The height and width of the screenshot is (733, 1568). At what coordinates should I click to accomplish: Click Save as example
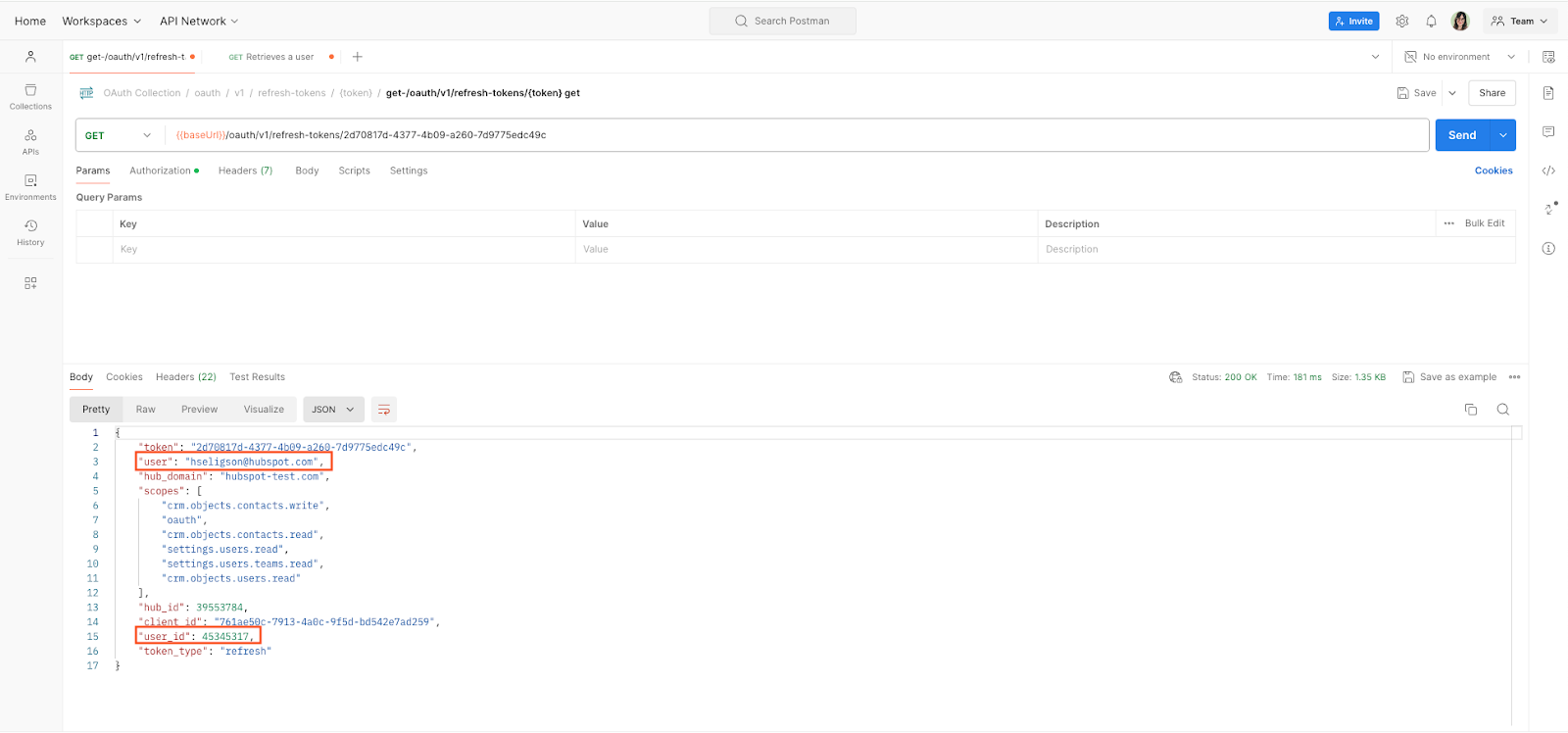coord(1449,377)
